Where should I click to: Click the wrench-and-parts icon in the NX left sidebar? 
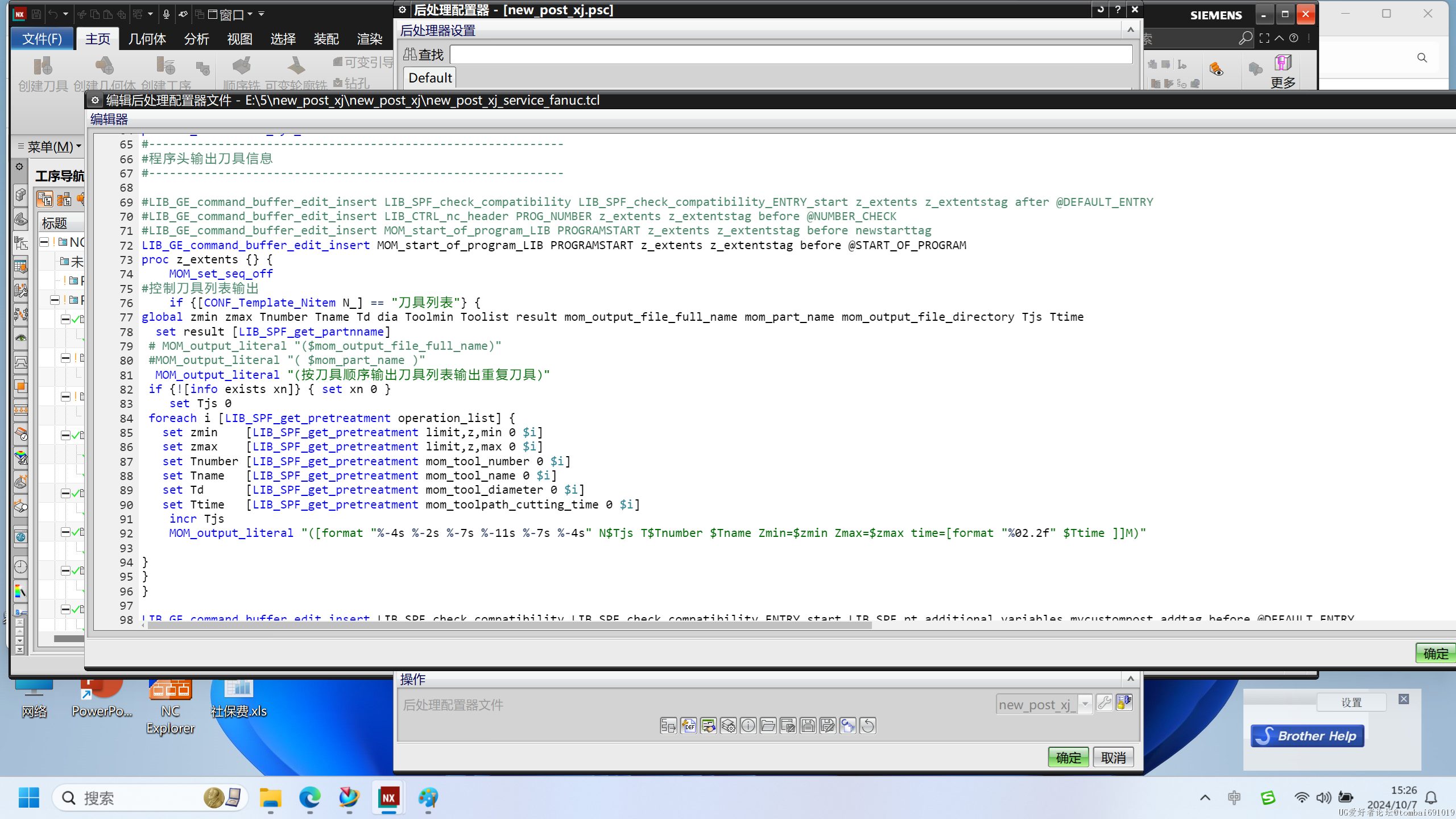20,291
